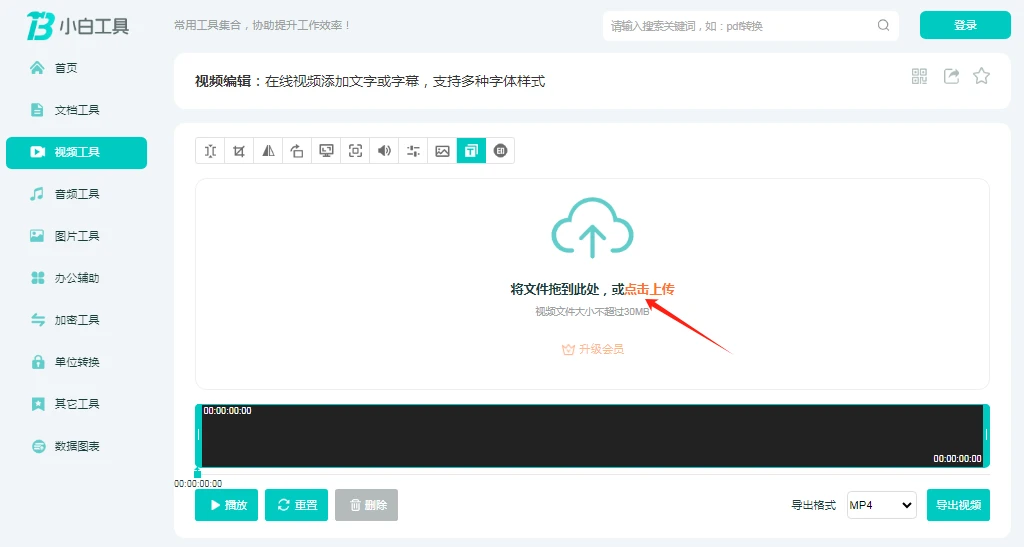
Task: Select 视频工具 in the sidebar
Action: (x=76, y=152)
